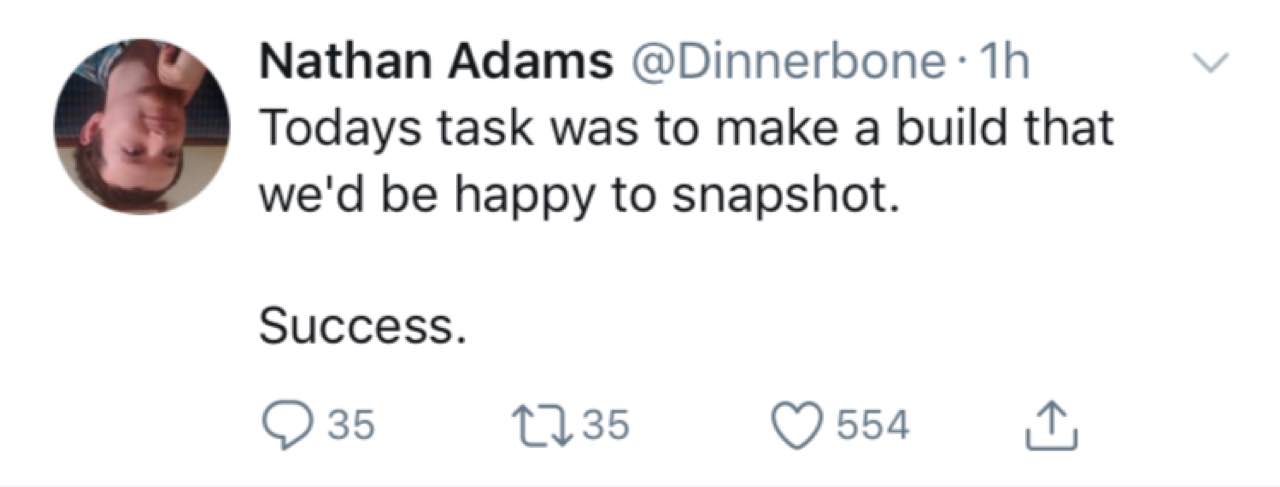The image size is (1280, 487).
Task: Open the @Dinnerbone handle link
Action: [783, 65]
